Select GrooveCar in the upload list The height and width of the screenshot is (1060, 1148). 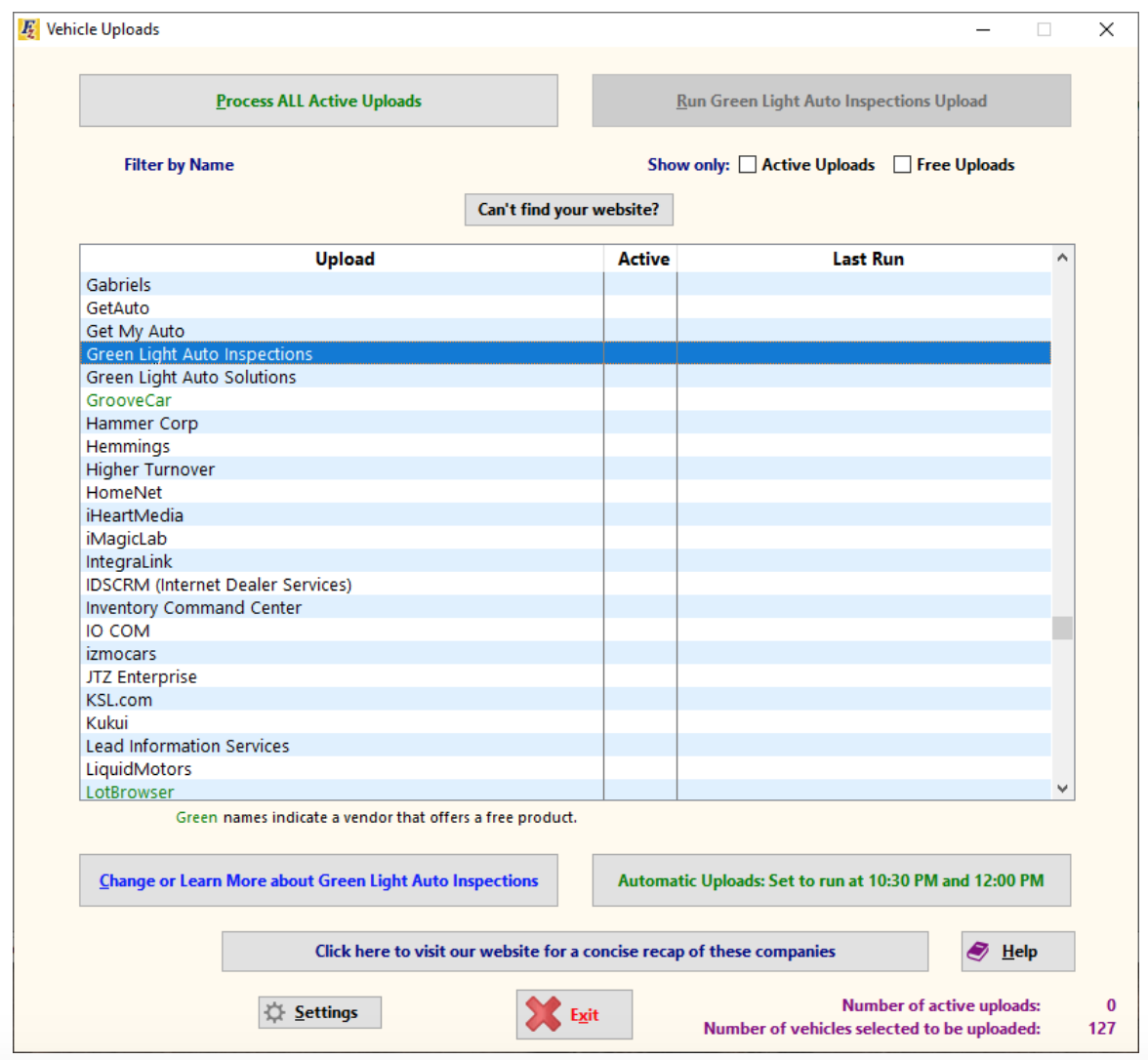[129, 400]
